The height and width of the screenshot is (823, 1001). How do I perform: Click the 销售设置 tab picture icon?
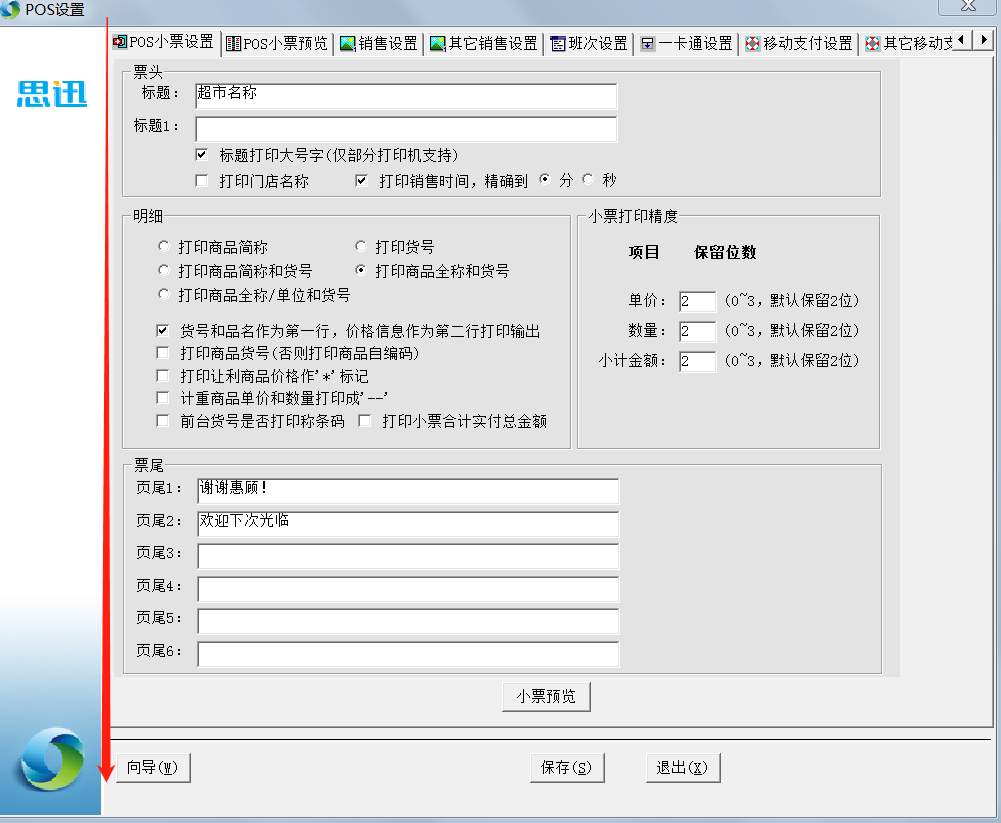[x=348, y=44]
